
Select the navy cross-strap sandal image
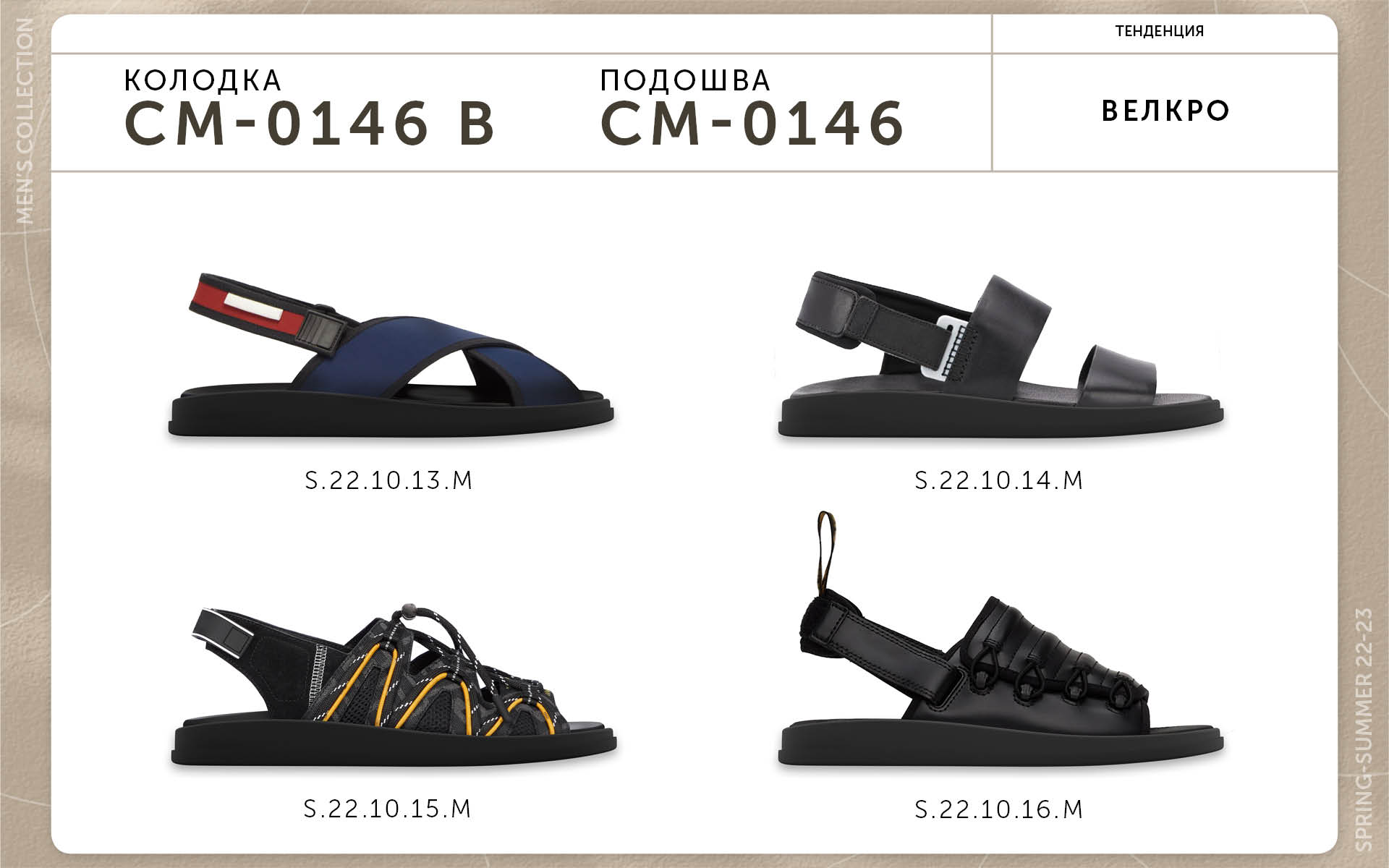tap(391, 354)
